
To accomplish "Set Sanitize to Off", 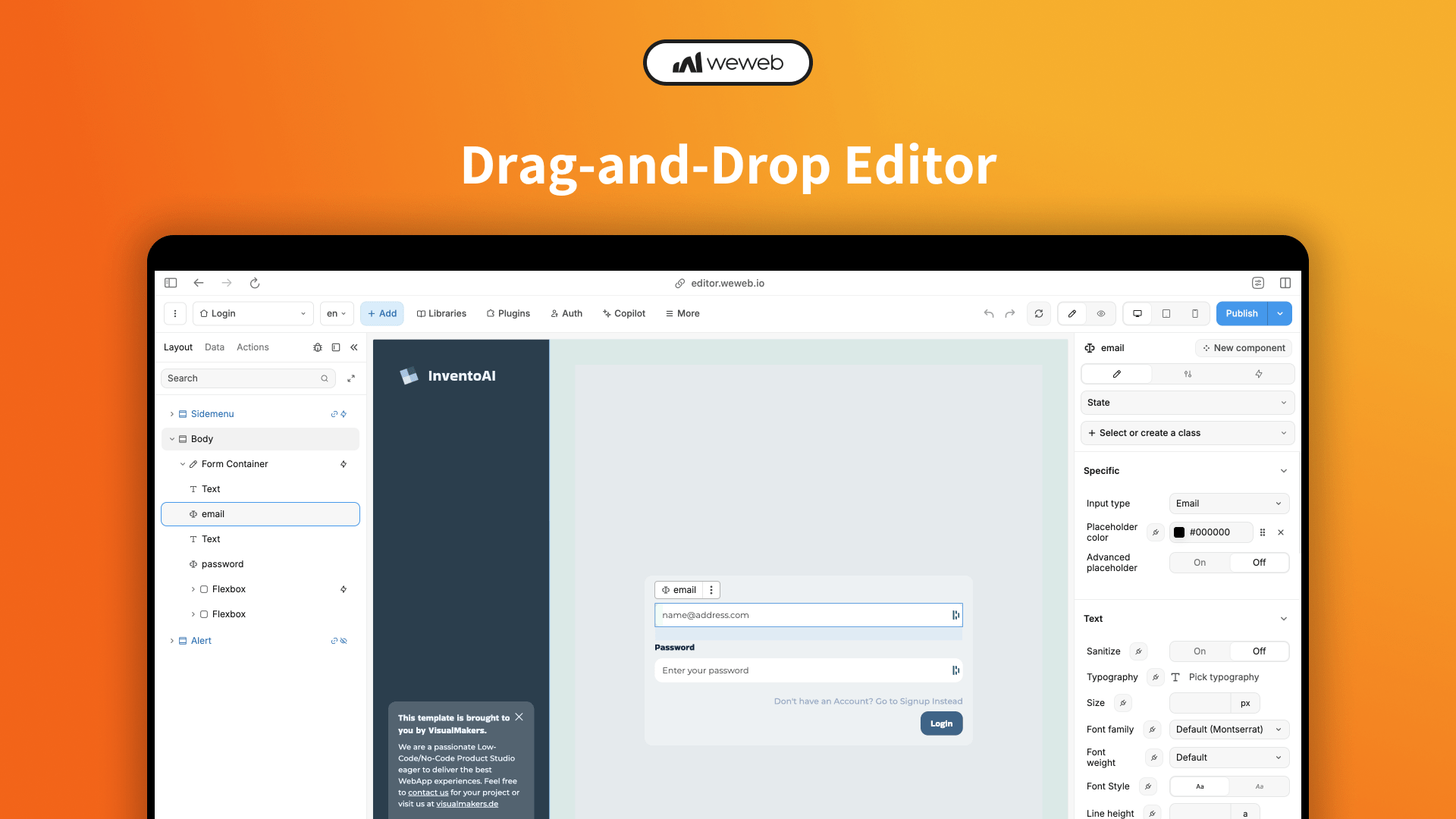I will [1259, 651].
